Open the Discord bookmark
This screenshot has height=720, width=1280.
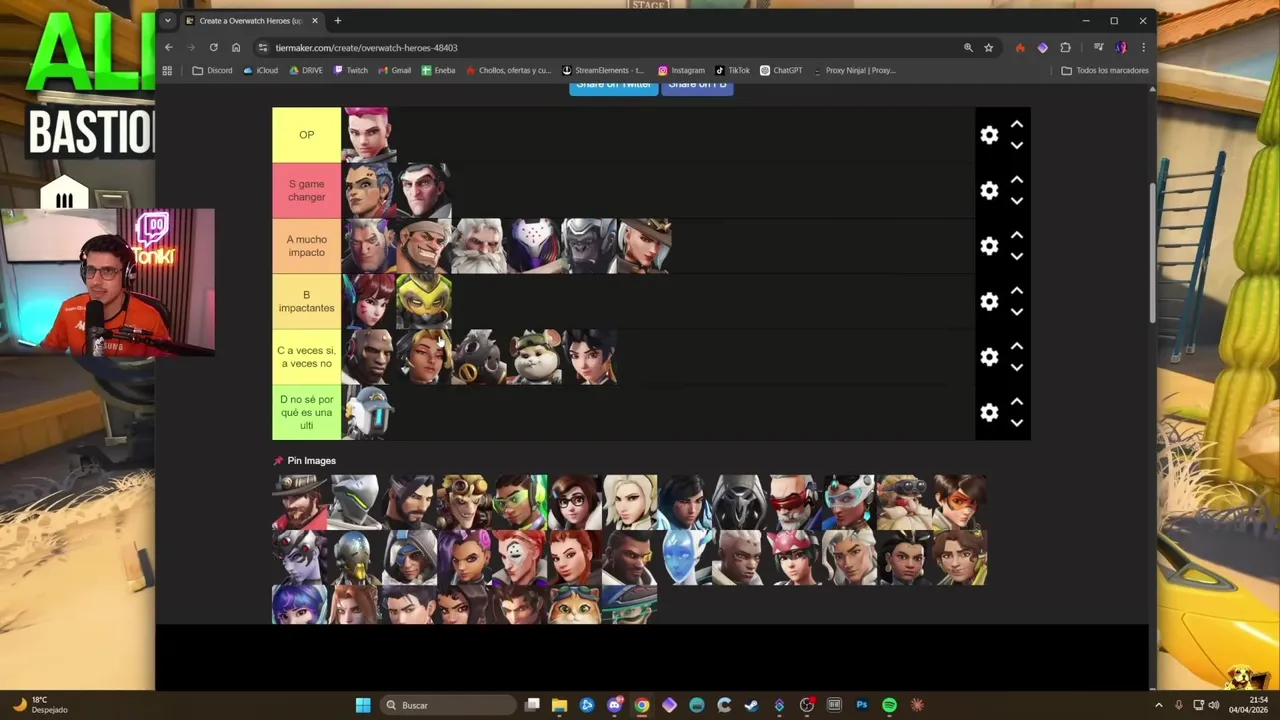(x=212, y=70)
